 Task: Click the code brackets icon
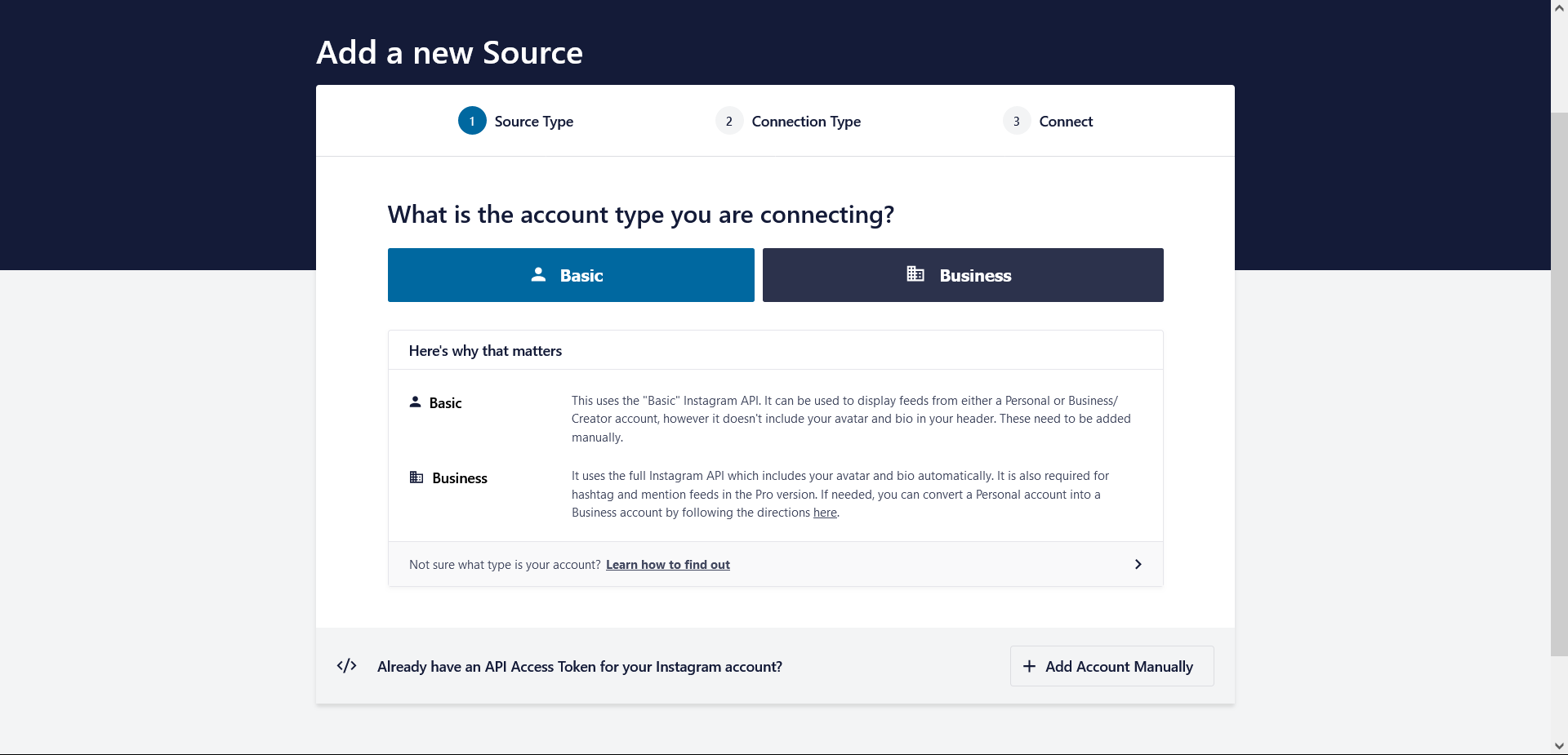pyautogui.click(x=346, y=666)
